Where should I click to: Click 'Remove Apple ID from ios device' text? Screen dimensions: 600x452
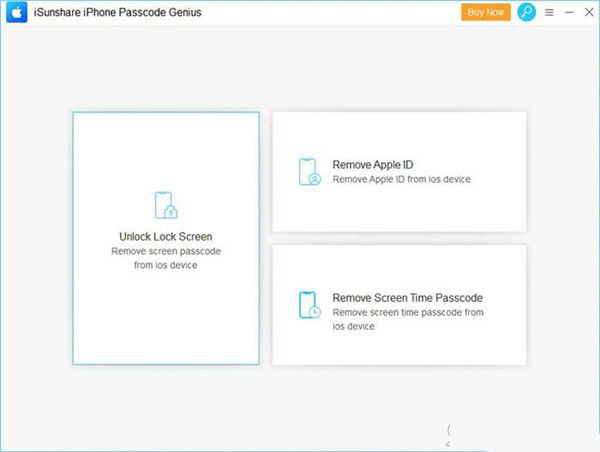coord(401,179)
